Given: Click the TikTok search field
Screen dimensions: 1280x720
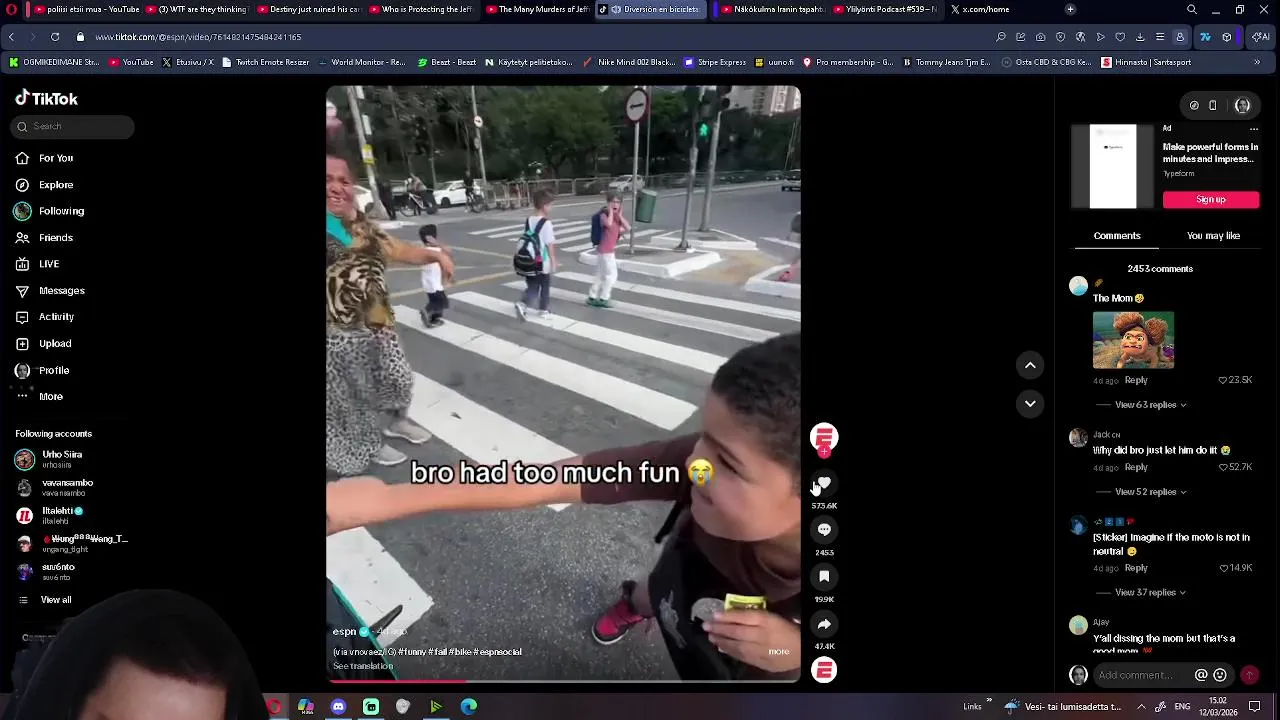Looking at the screenshot, I should [x=72, y=126].
